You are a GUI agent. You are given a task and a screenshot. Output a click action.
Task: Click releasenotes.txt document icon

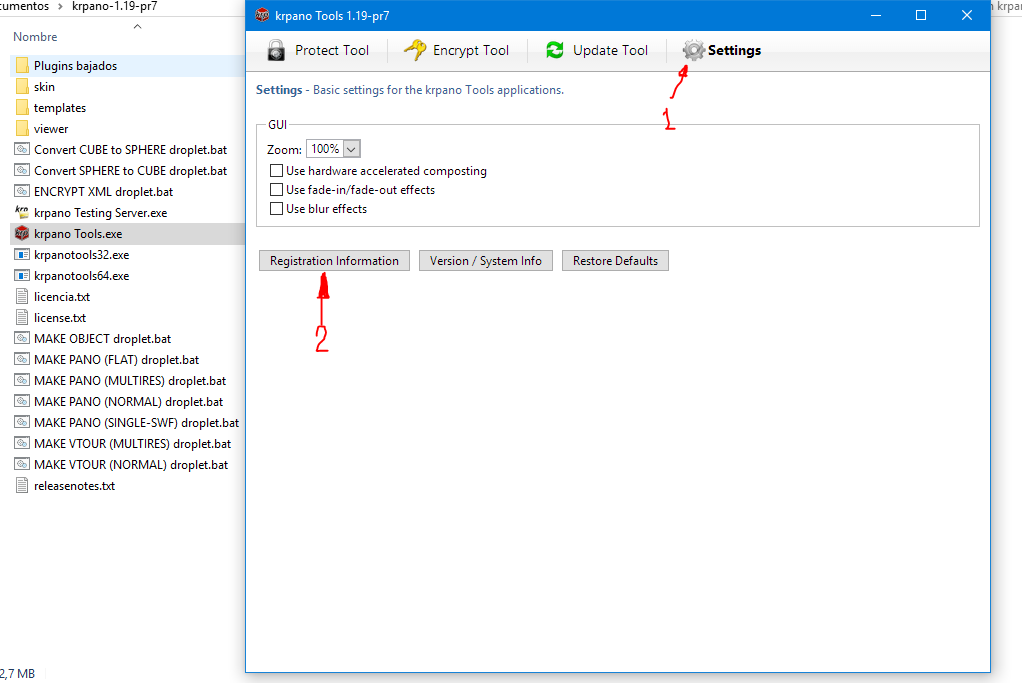(22, 486)
